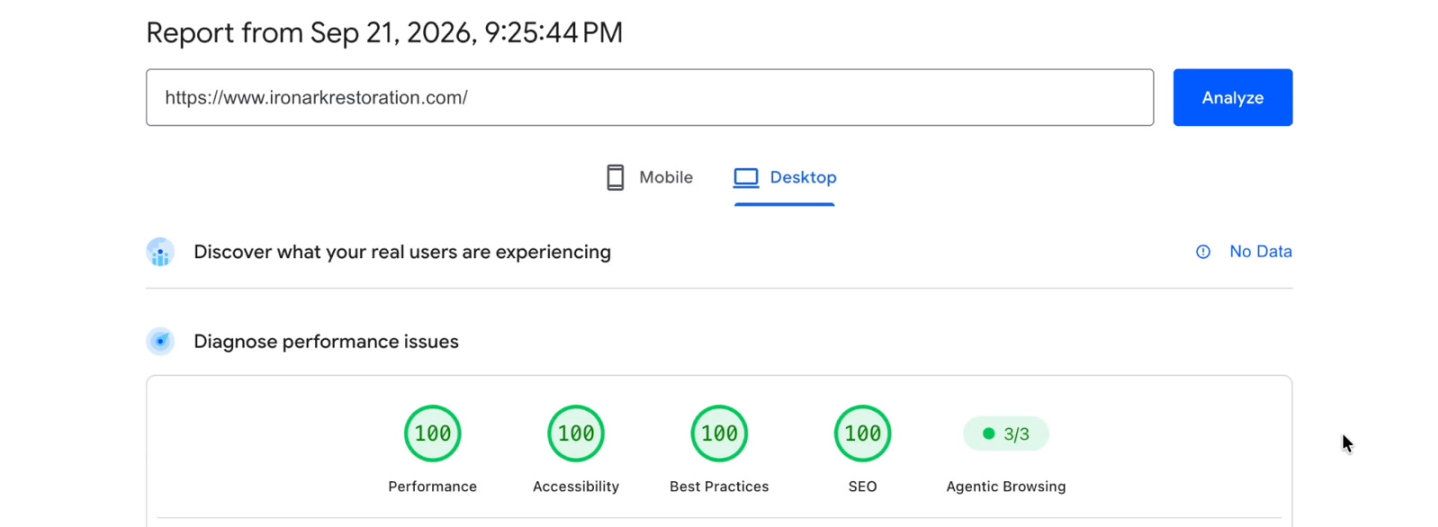Open the No Data link
This screenshot has width=1438, height=527.
[1260, 252]
